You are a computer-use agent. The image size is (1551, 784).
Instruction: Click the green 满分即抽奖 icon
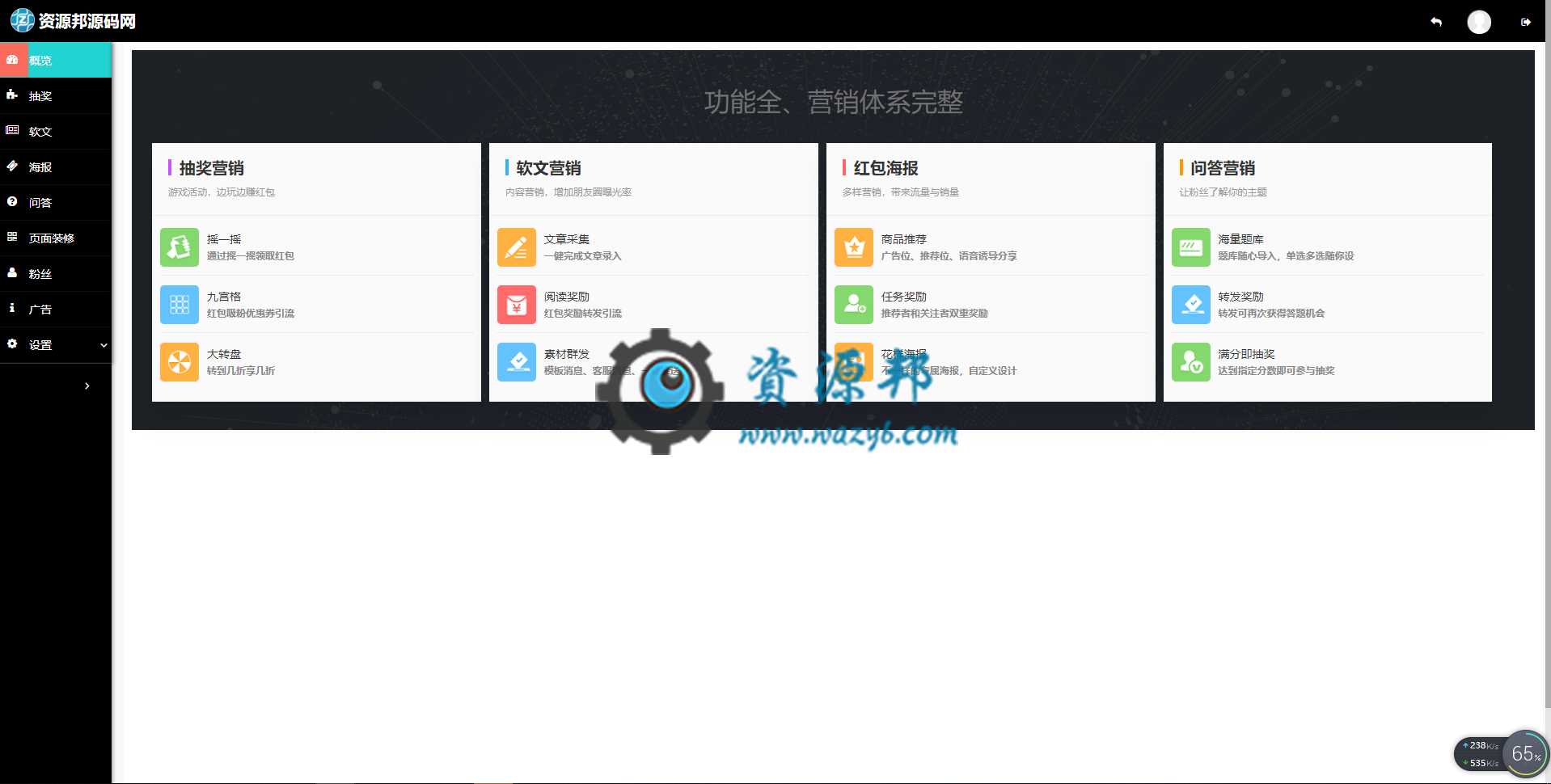click(x=1191, y=362)
